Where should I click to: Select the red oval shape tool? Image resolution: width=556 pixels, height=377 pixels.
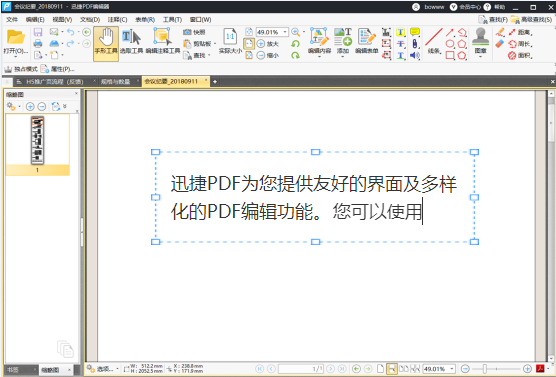click(x=450, y=44)
